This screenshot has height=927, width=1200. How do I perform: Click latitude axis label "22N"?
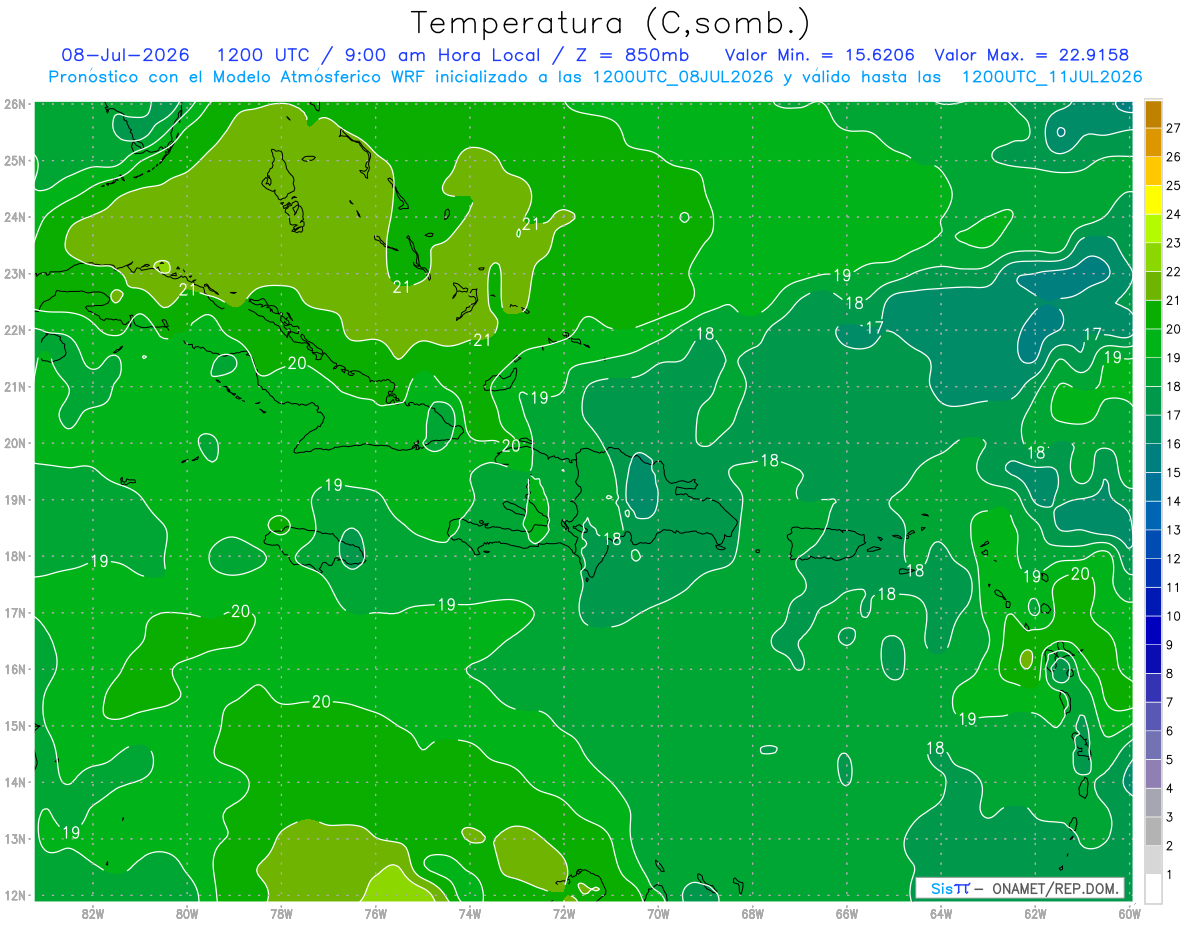(15, 330)
